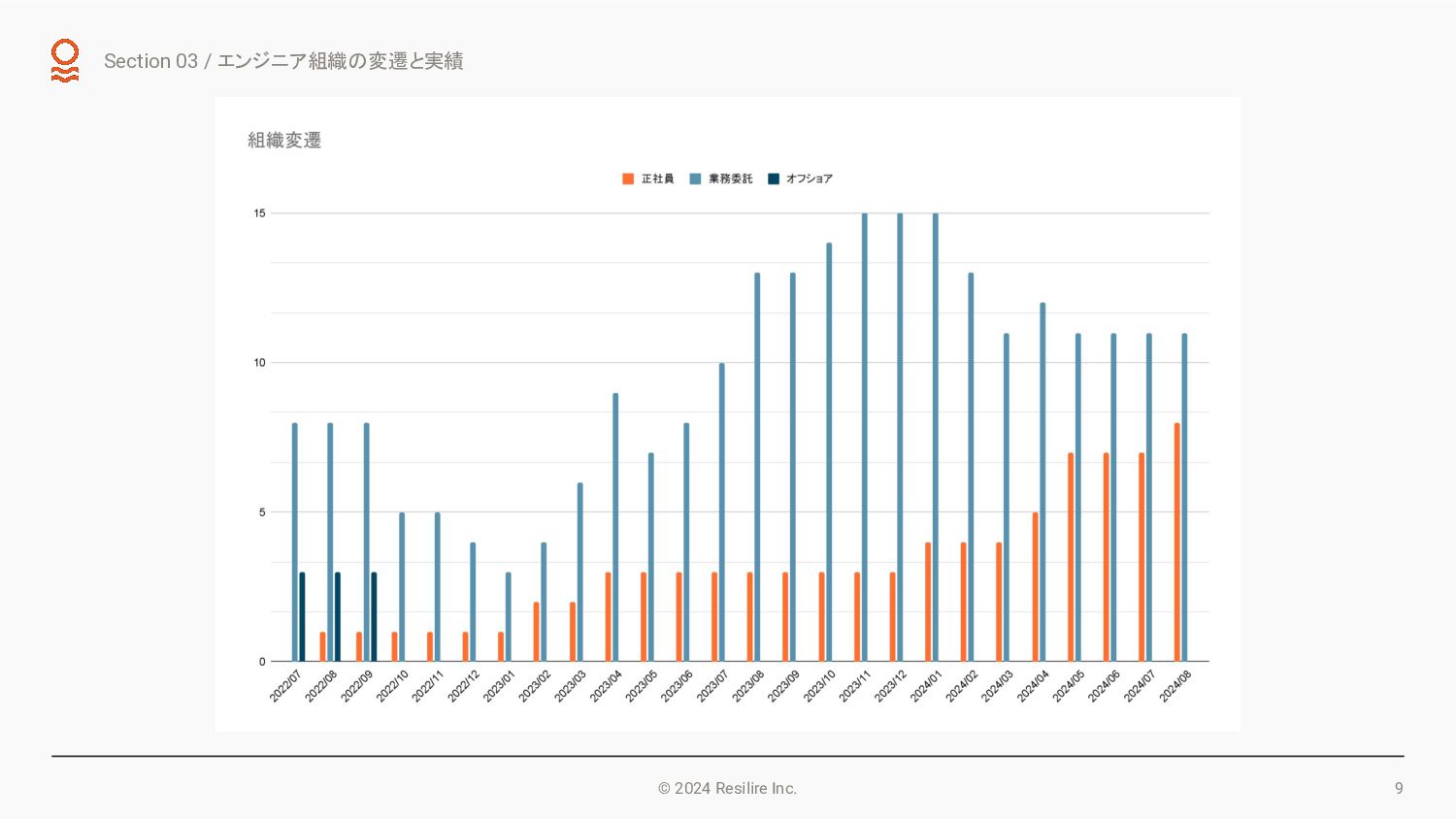Click the slide page number 9
Viewport: 1456px width, 819px height.
1399,788
